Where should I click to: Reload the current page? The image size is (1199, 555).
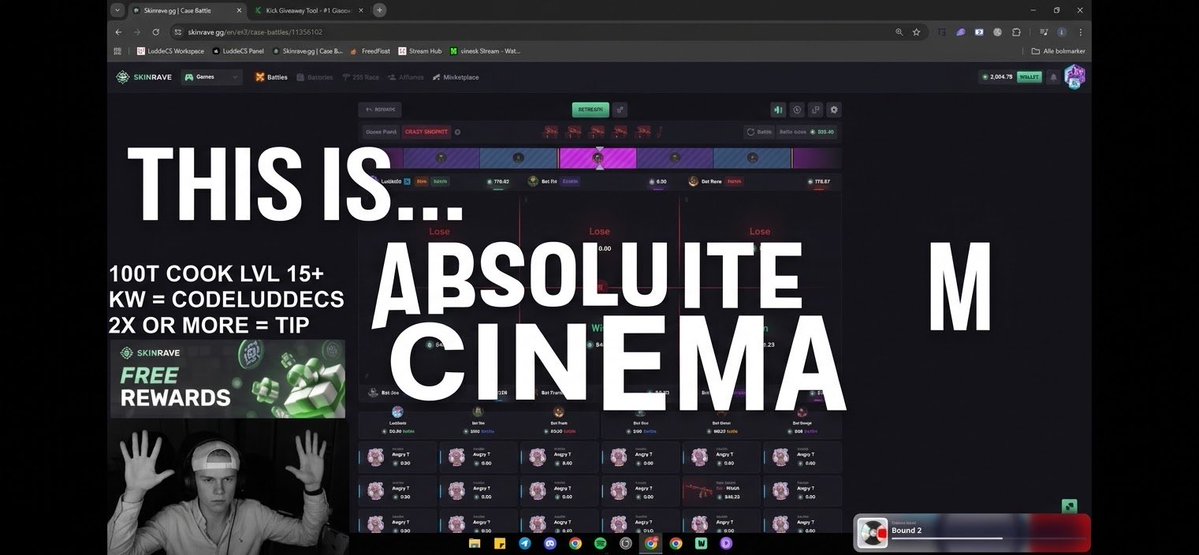pyautogui.click(x=156, y=32)
